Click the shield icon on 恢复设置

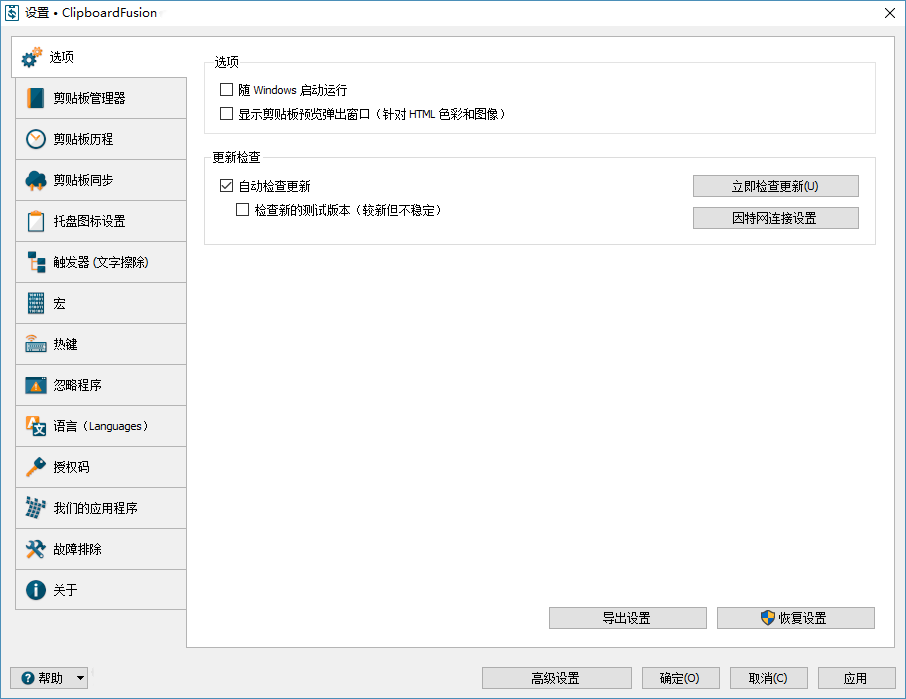(767, 618)
